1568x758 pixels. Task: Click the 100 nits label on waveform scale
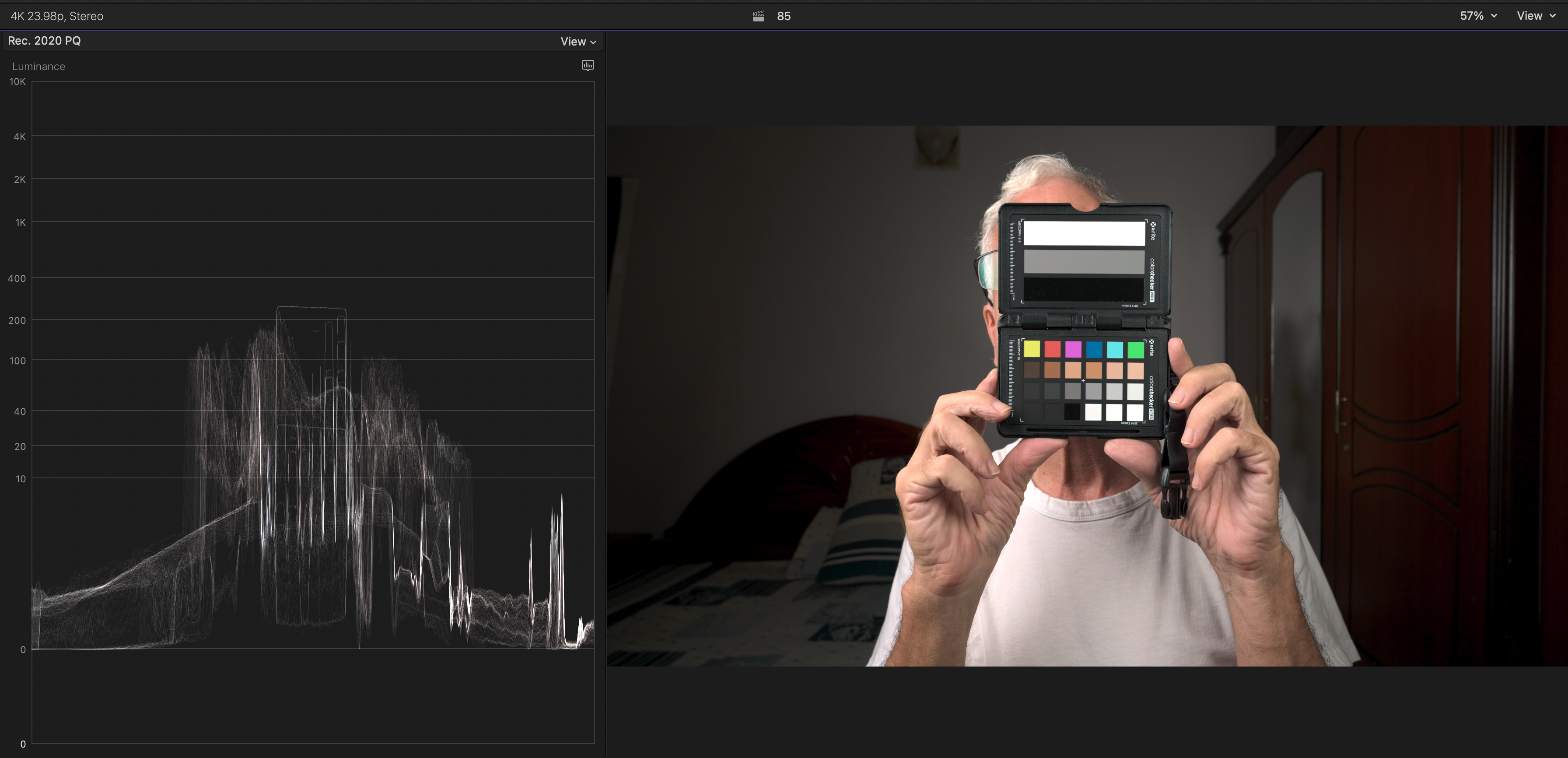pos(17,361)
